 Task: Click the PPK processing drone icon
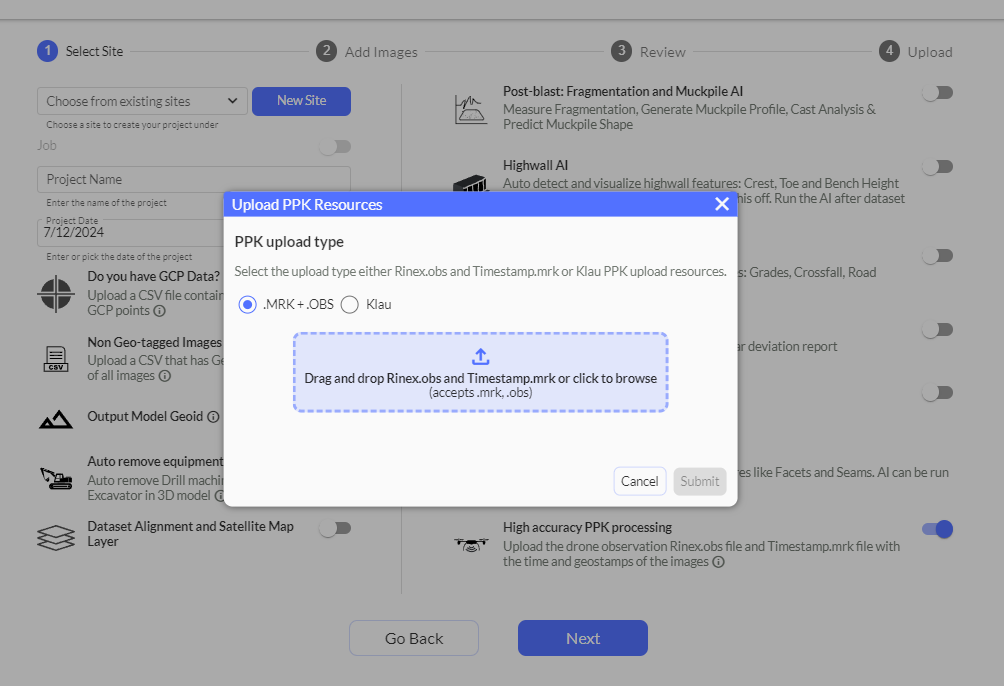[470, 544]
